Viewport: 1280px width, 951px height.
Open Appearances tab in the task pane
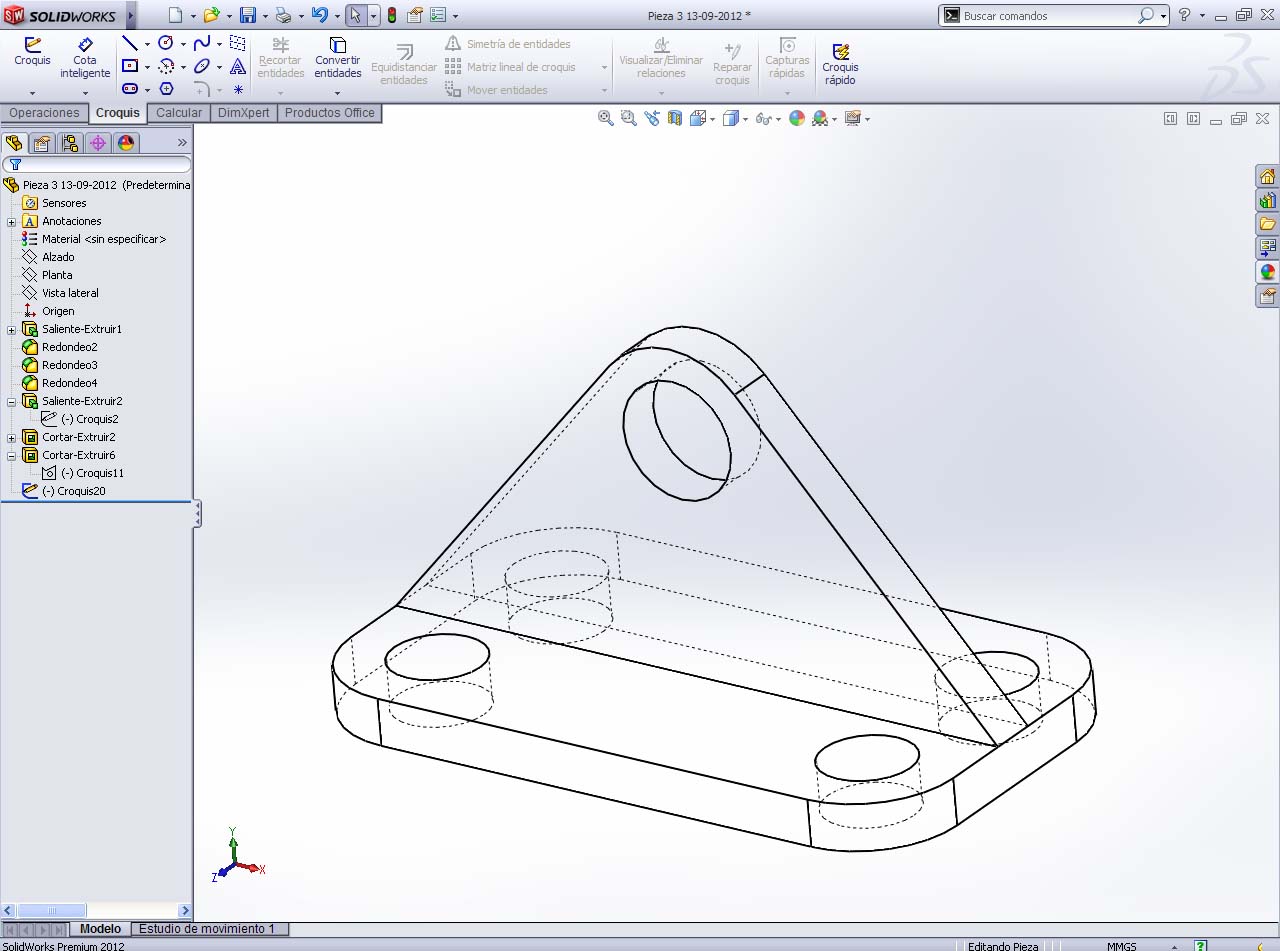1267,272
